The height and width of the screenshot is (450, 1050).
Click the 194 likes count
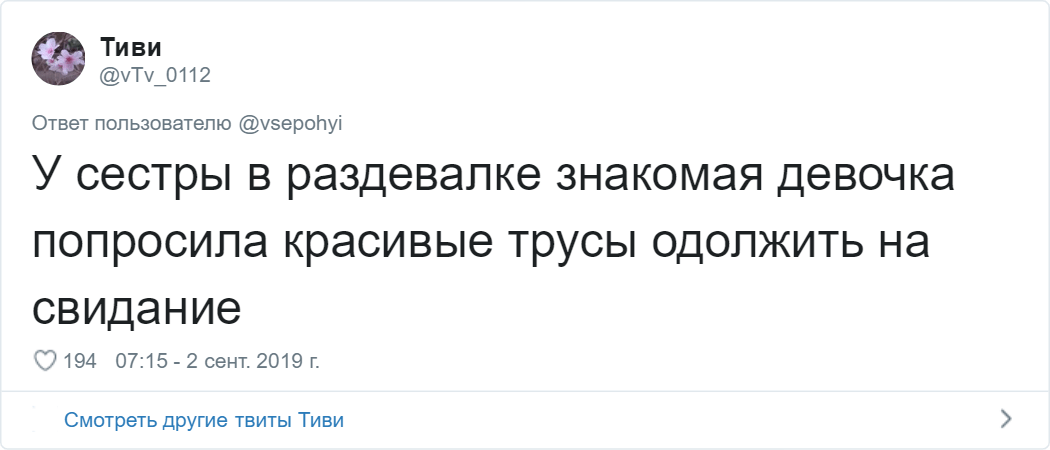pyautogui.click(x=80, y=361)
